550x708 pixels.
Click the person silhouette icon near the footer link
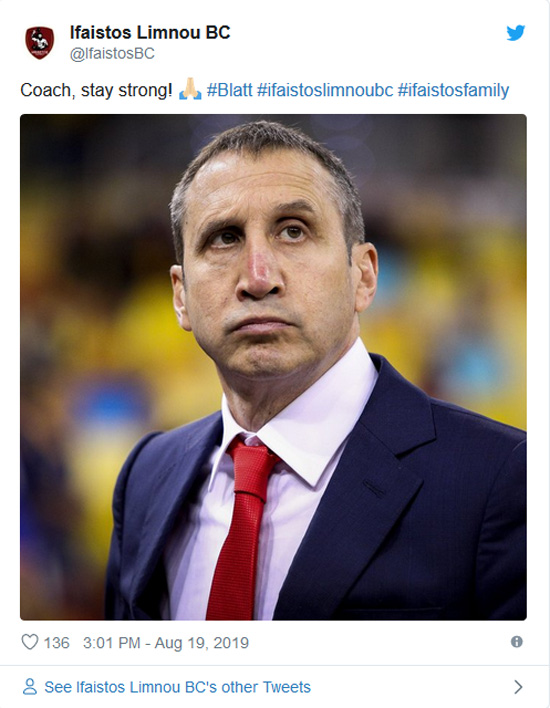tap(30, 687)
